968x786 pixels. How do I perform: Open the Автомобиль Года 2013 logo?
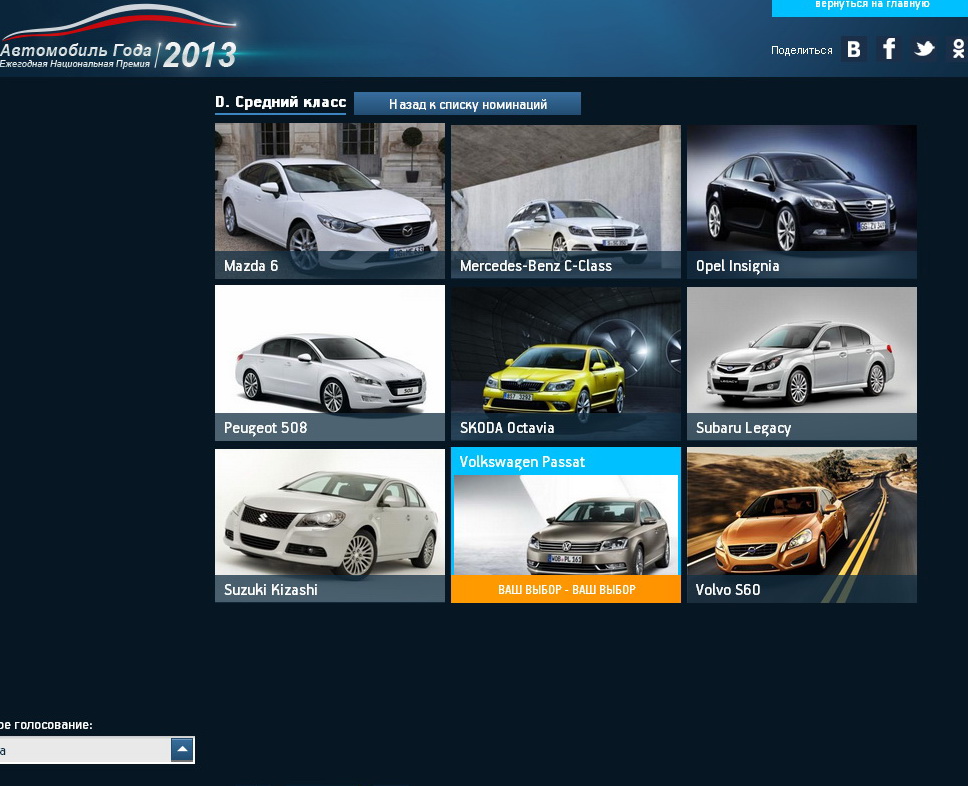point(118,38)
